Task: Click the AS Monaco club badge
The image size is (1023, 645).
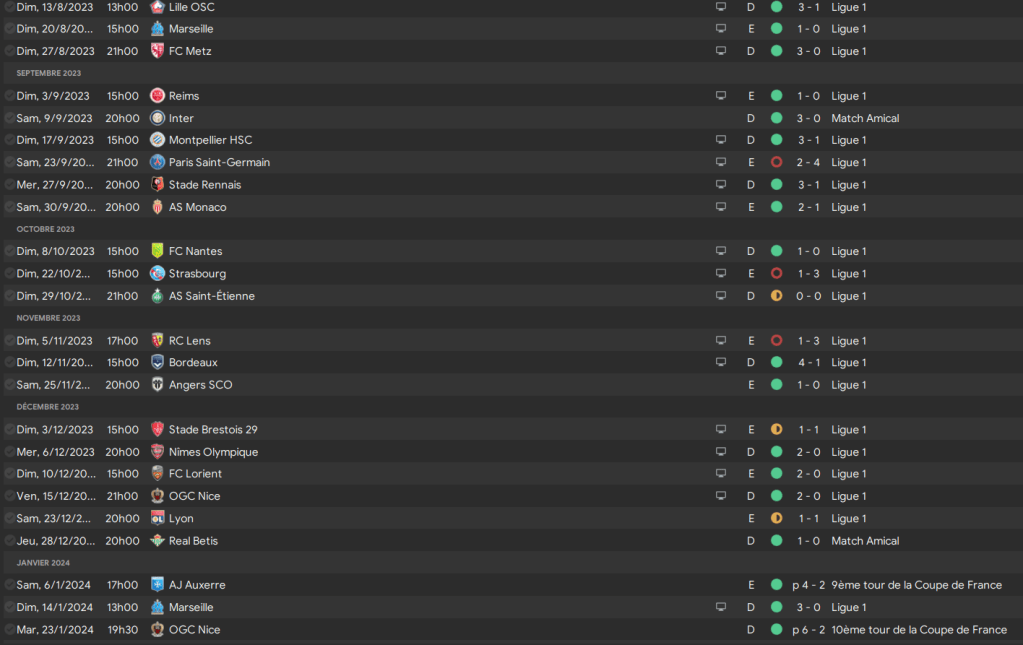Action: point(157,207)
